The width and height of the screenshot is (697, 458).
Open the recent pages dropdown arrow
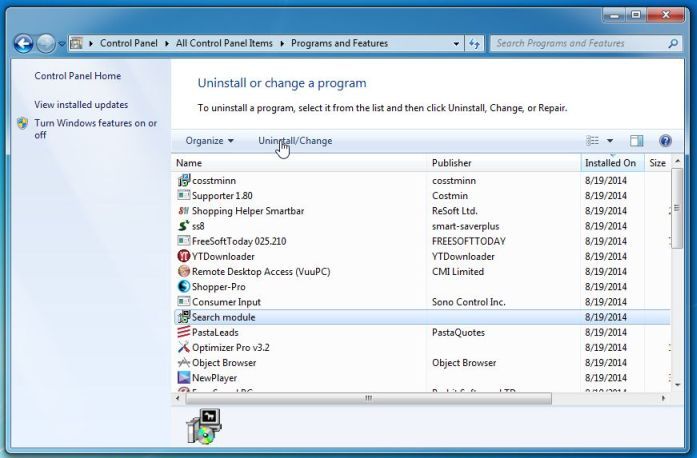click(x=61, y=44)
